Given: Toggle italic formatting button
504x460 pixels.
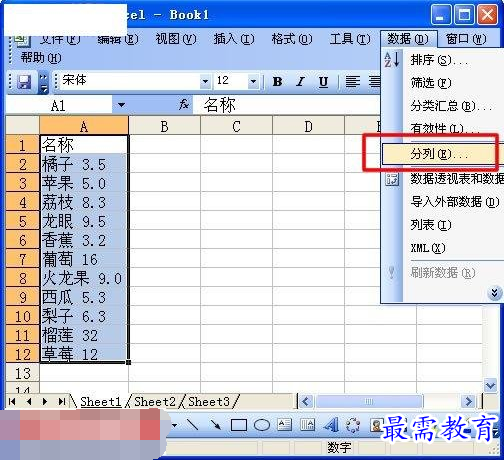Looking at the screenshot, I should (x=300, y=82).
